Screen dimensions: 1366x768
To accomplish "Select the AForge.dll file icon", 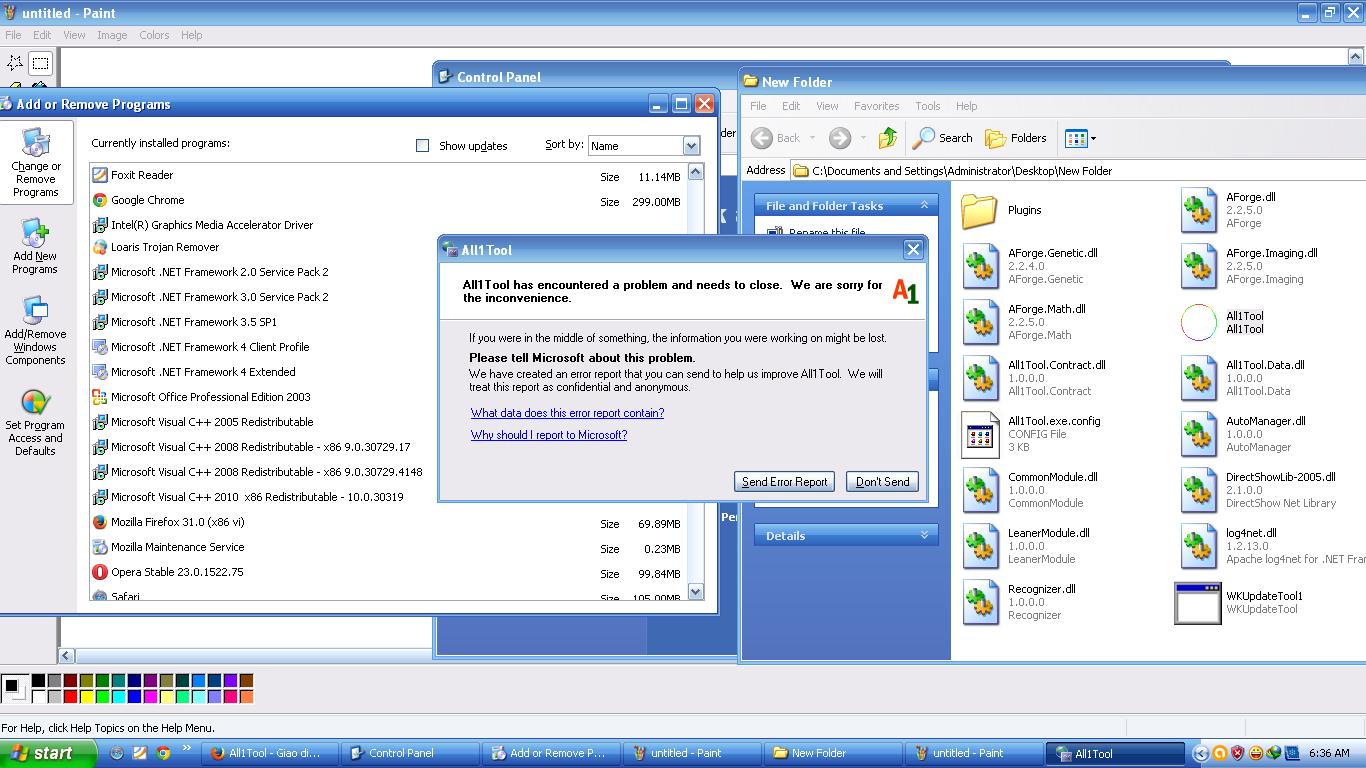I will 1199,210.
